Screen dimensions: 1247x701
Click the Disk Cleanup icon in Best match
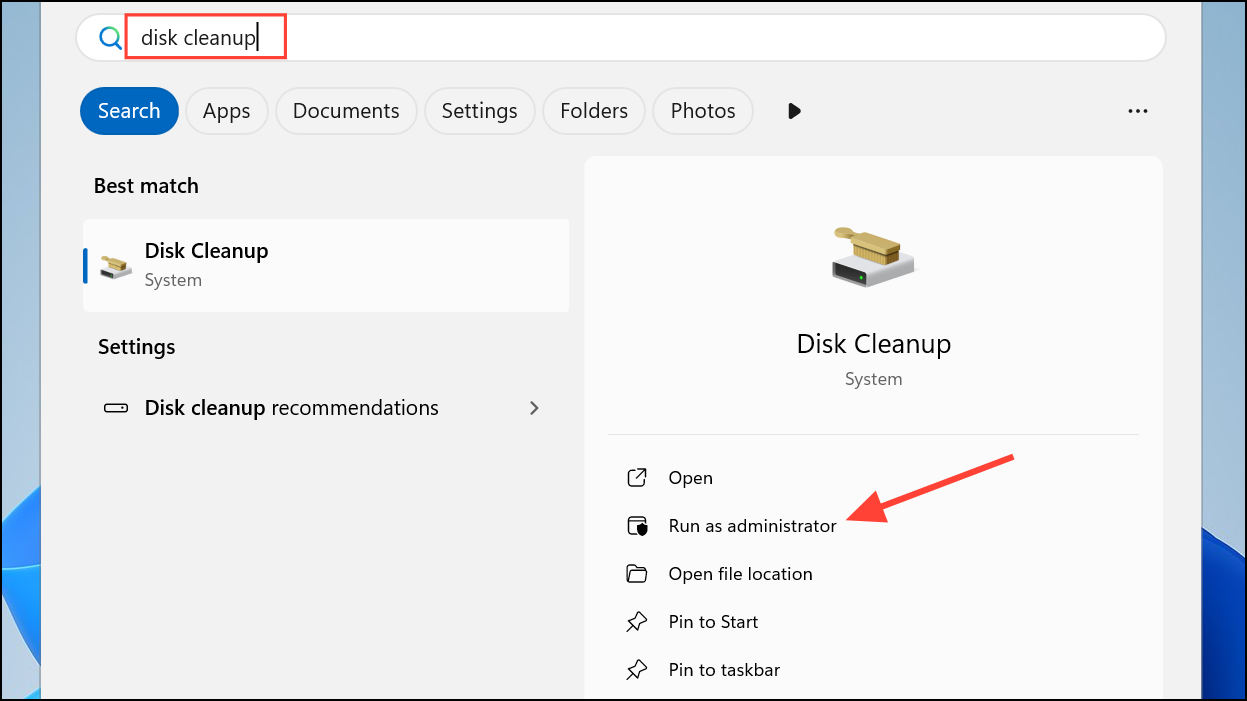(117, 266)
